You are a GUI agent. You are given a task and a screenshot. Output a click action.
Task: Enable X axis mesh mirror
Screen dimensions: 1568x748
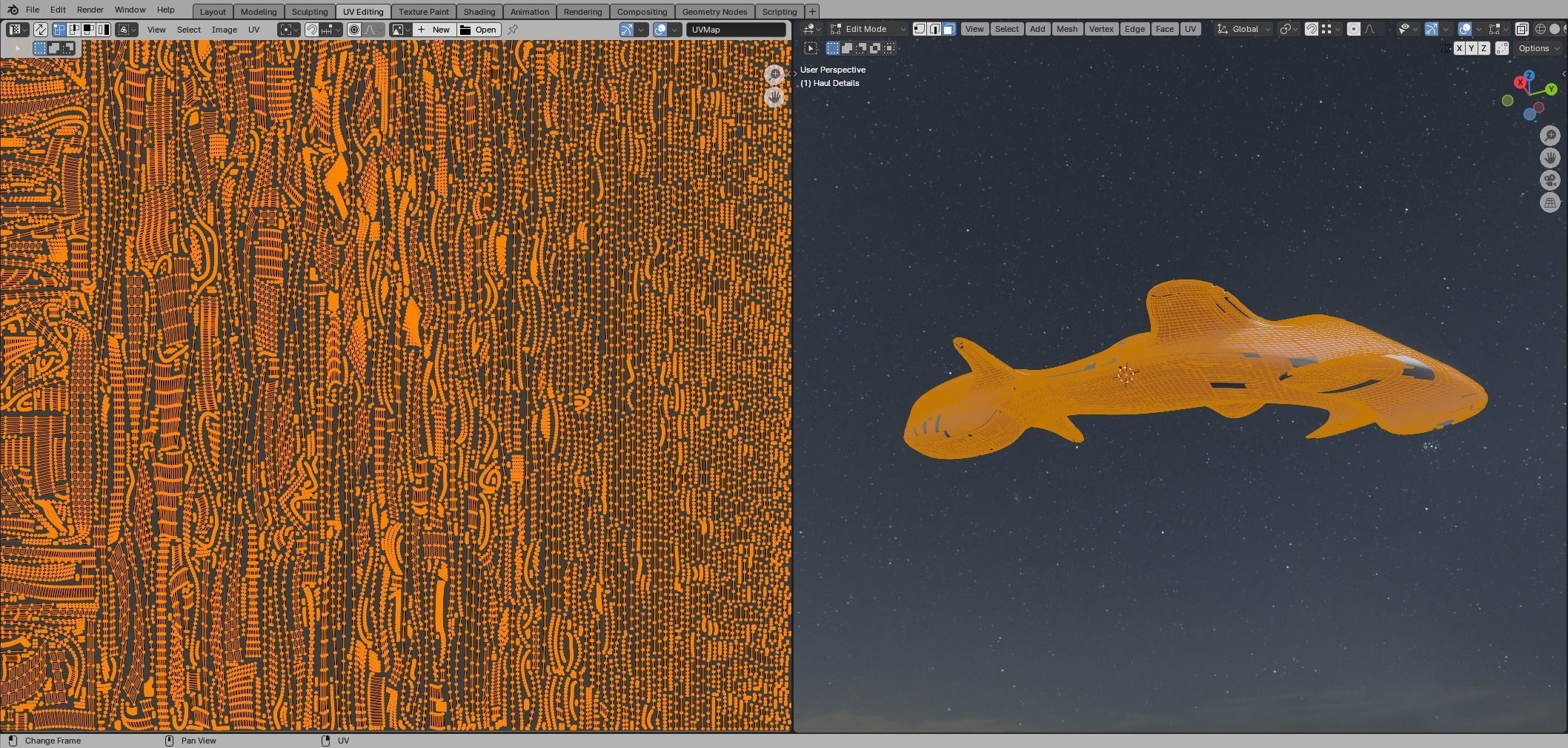pyautogui.click(x=1459, y=48)
